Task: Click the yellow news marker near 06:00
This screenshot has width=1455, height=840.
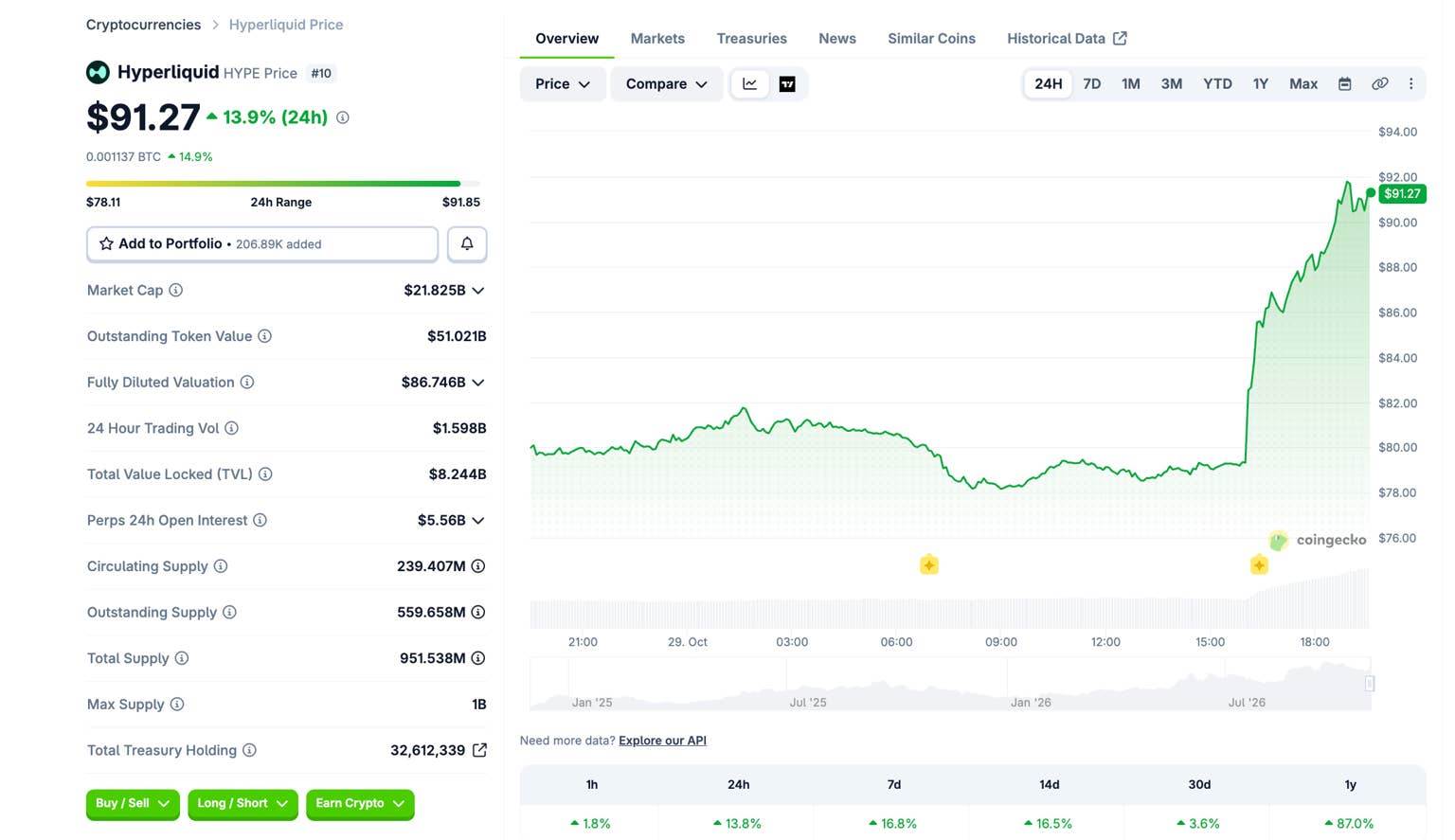Action: click(929, 565)
